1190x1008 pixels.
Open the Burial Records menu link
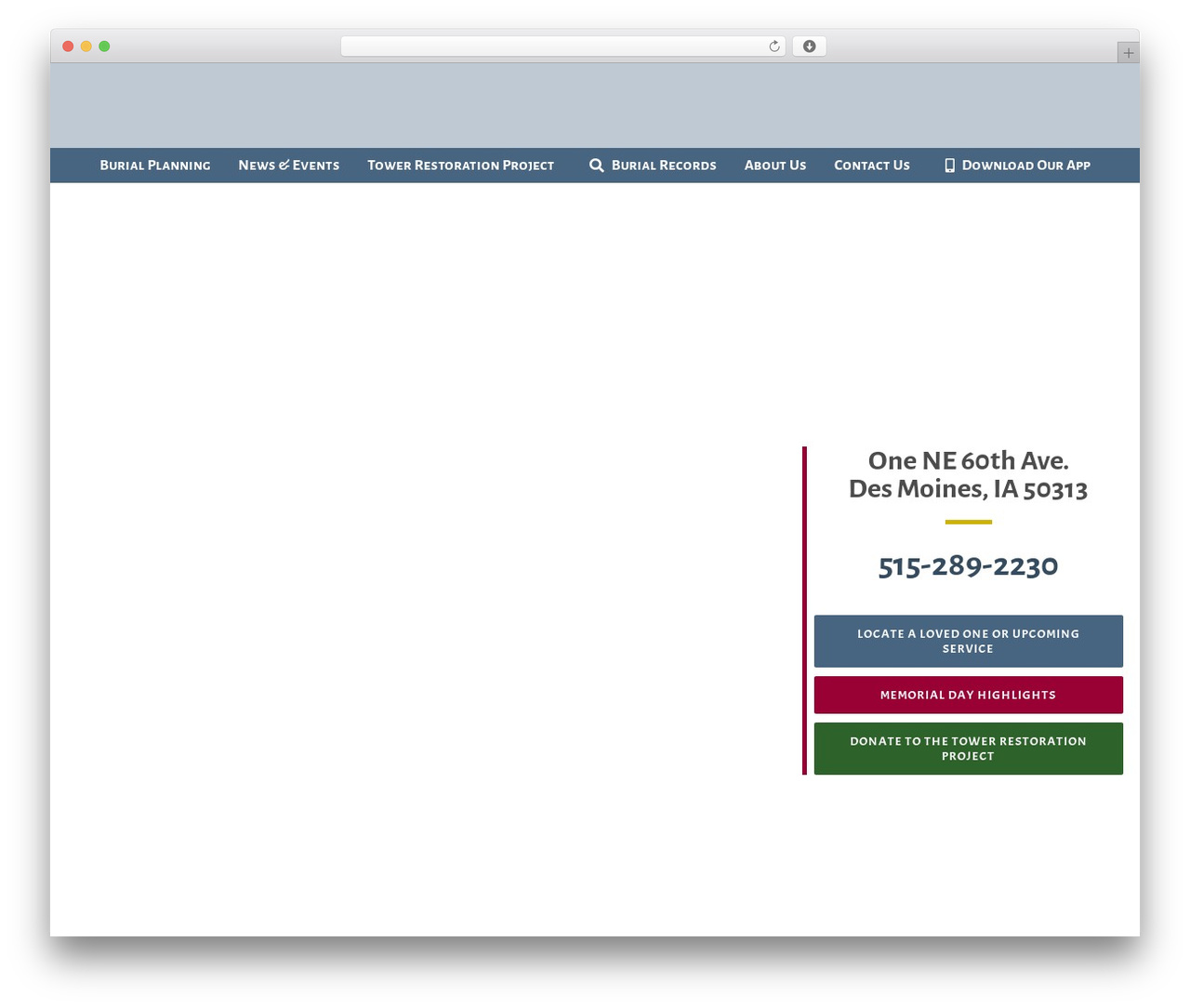(664, 166)
